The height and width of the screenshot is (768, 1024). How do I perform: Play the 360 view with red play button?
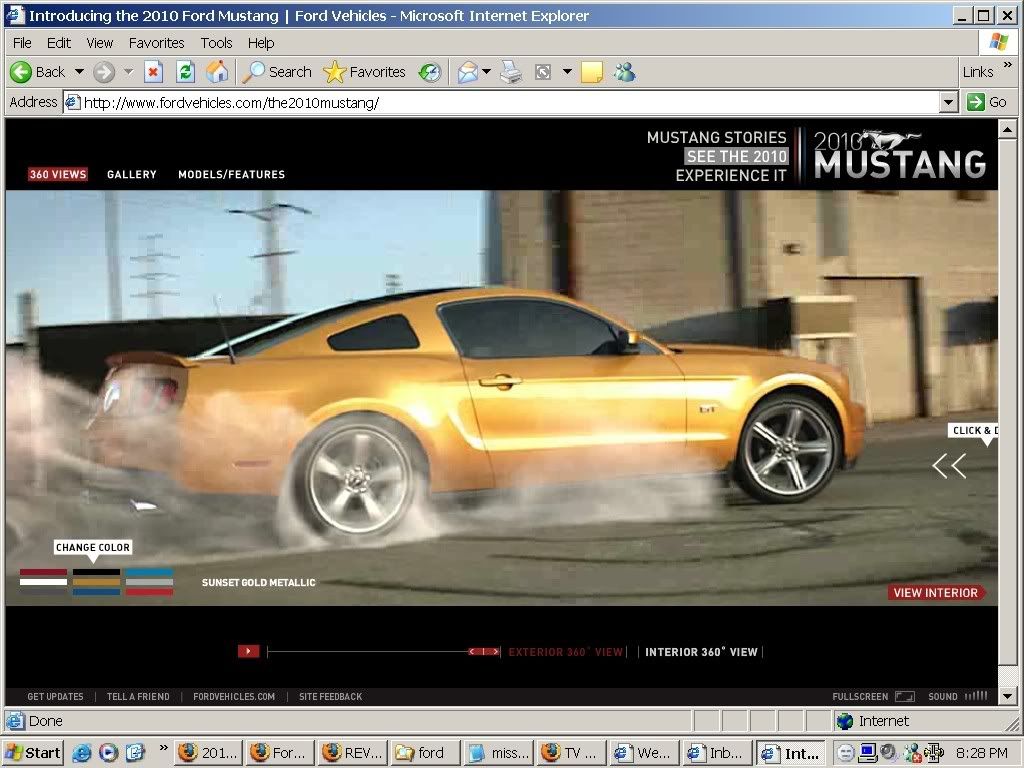tap(248, 651)
